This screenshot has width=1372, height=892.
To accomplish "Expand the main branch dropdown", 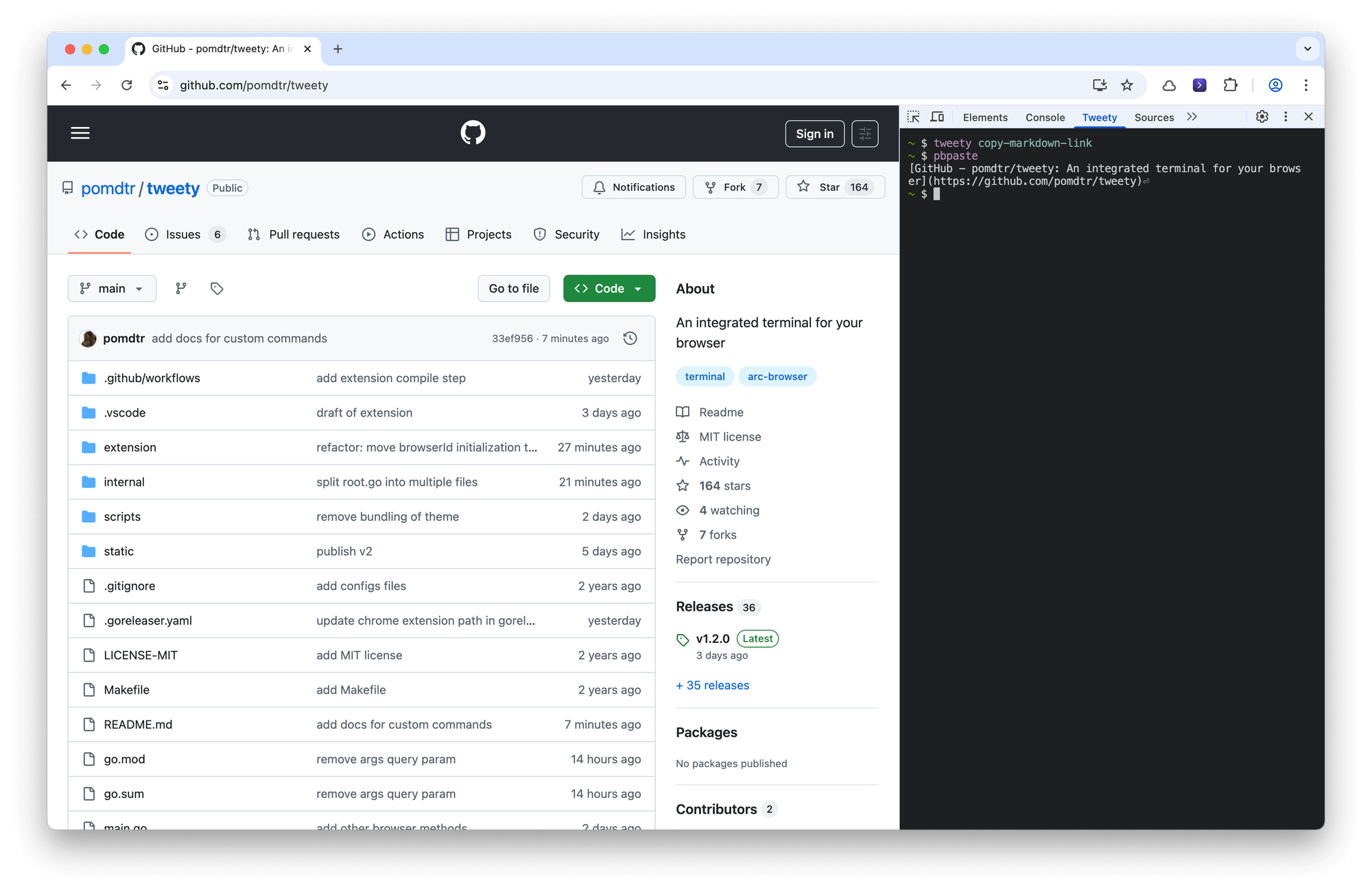I will [x=112, y=289].
